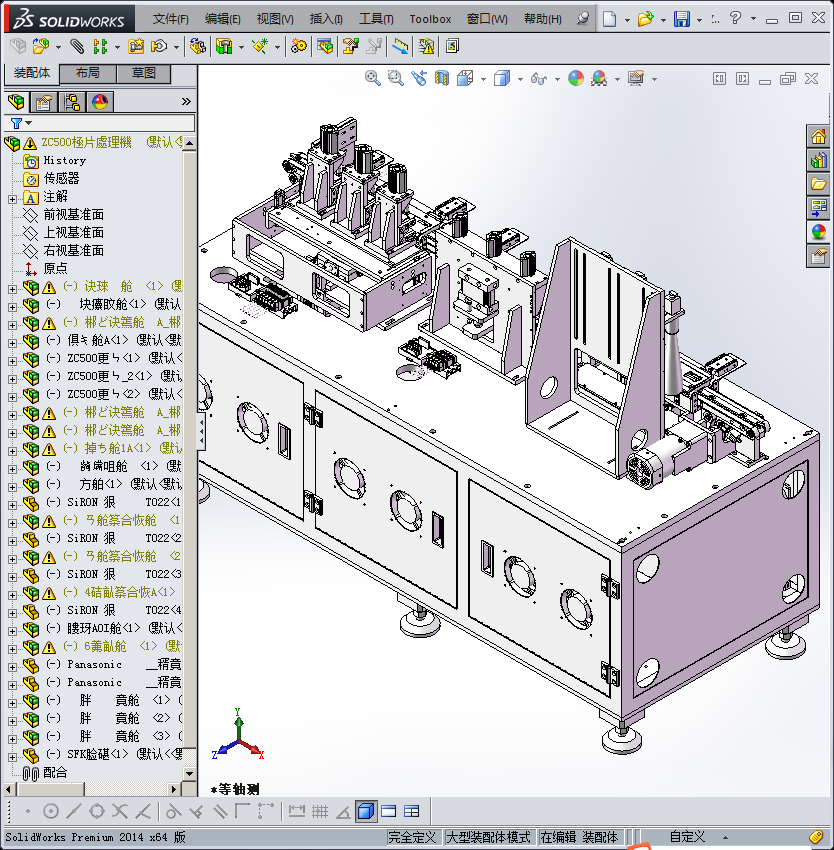
Task: Open Appearances color ball in task pane
Action: (819, 231)
